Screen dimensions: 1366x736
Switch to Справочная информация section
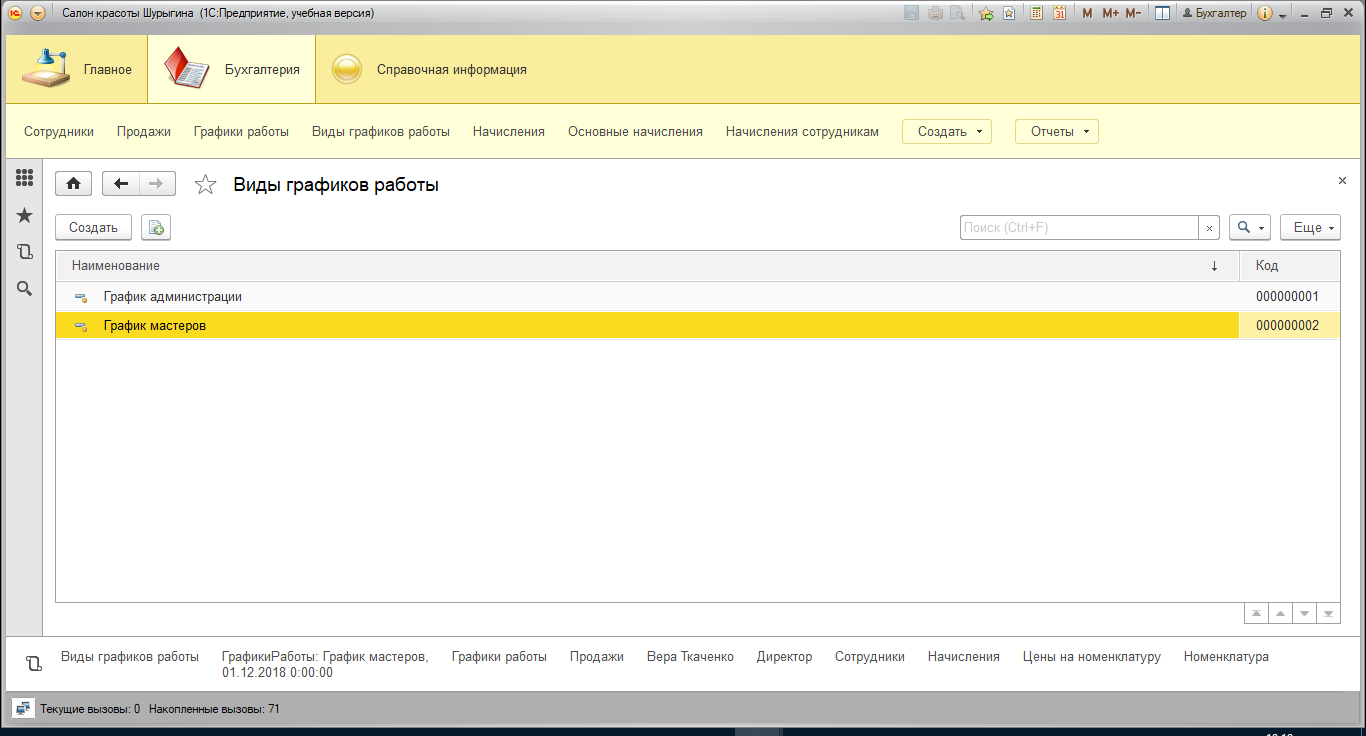click(430, 70)
